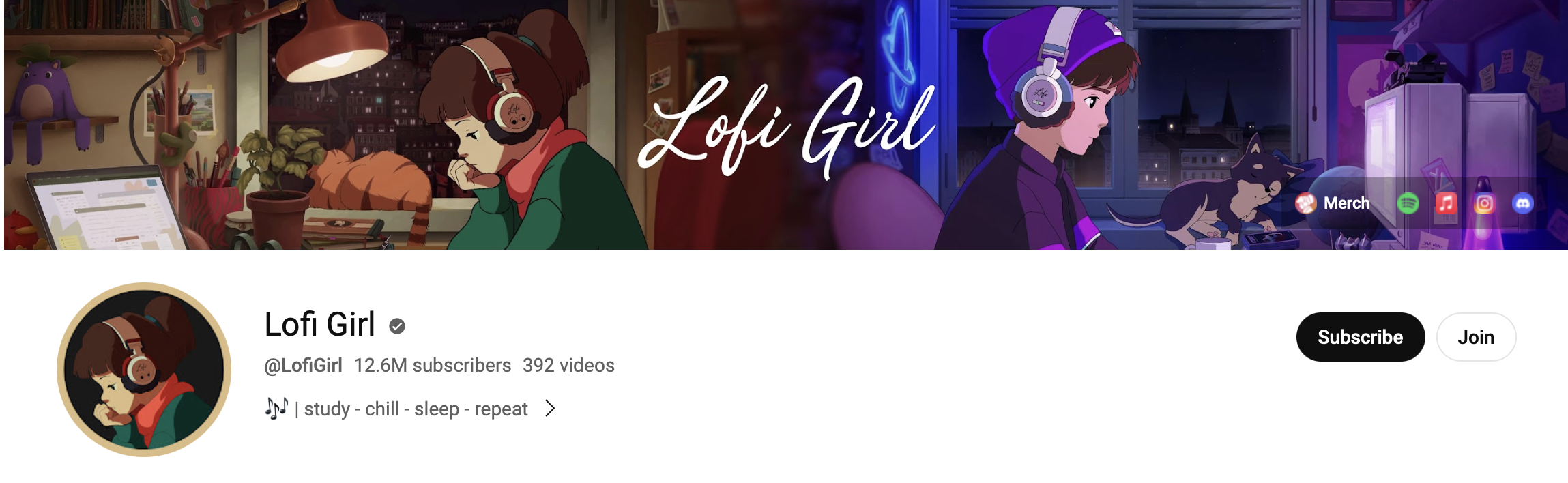This screenshot has height=483, width=1568.
Task: Click the @LofiGirl handle
Action: coord(303,366)
